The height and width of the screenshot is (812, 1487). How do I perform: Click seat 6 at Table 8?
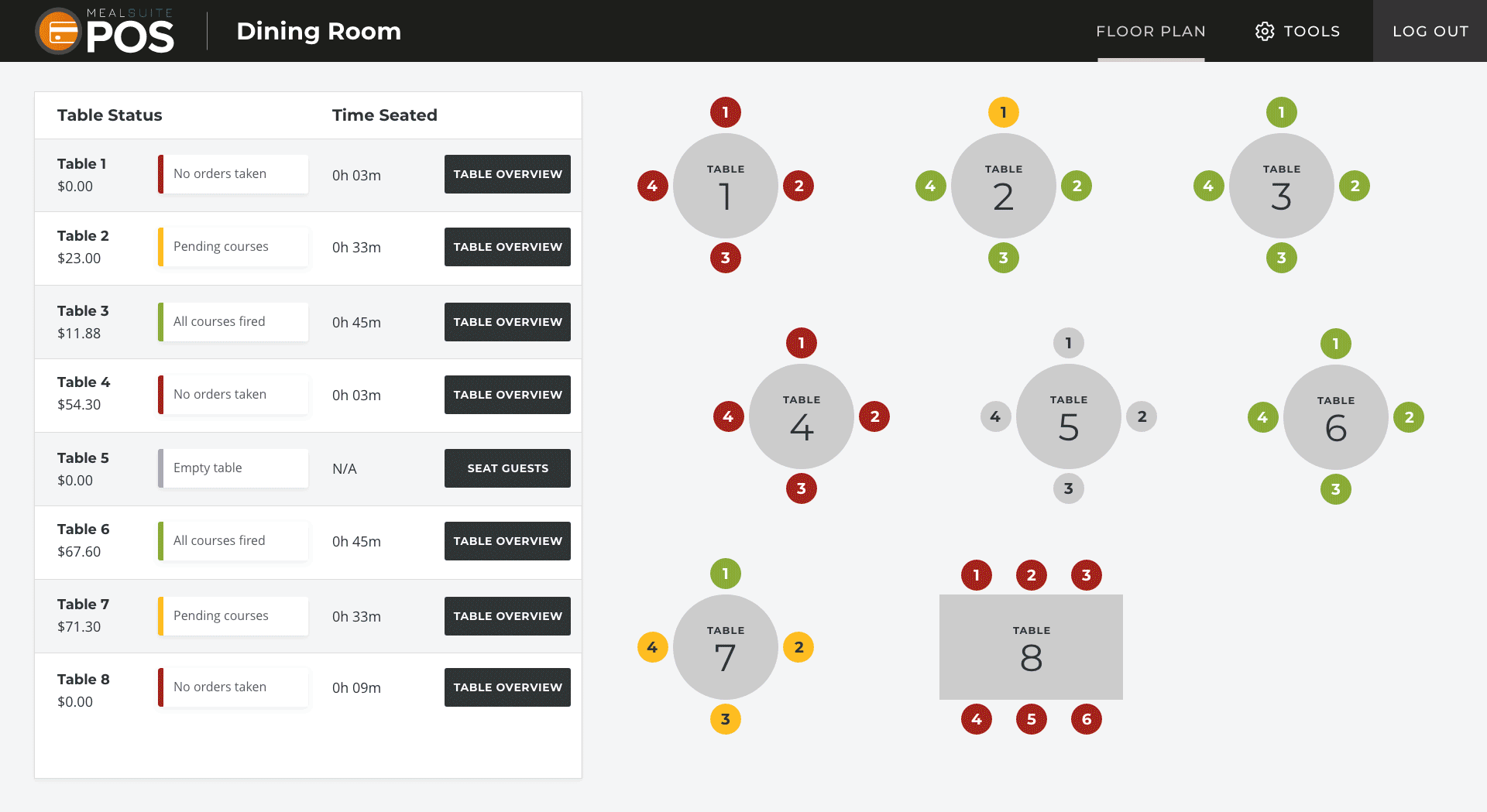pyautogui.click(x=1086, y=719)
